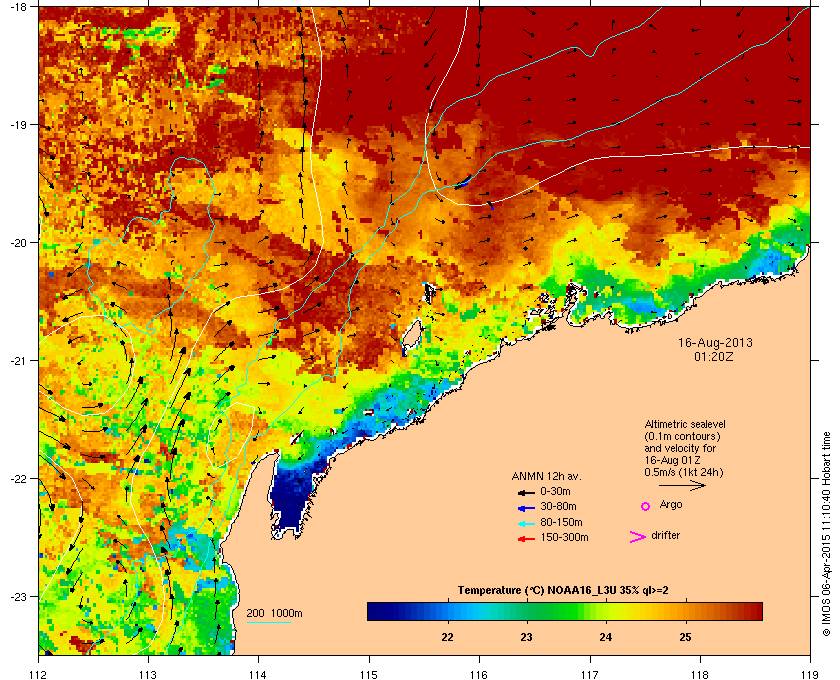Click the blue 30-80m legend arrow
Viewport: 840px width, 680px height.
(x=526, y=507)
